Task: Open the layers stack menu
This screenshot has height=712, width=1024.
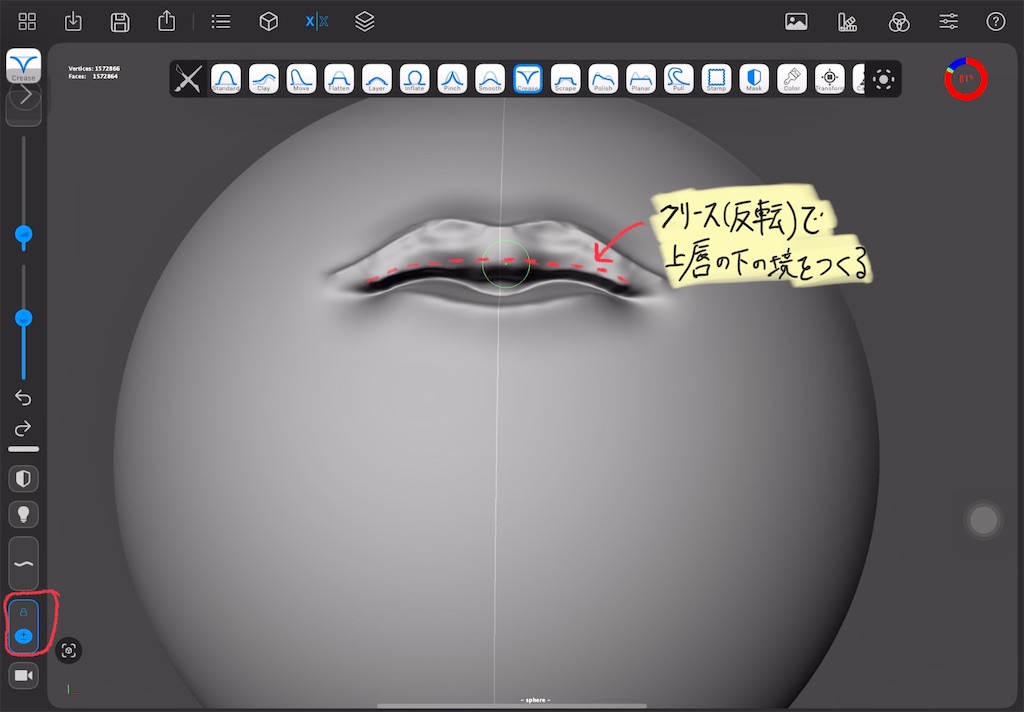Action: point(364,22)
